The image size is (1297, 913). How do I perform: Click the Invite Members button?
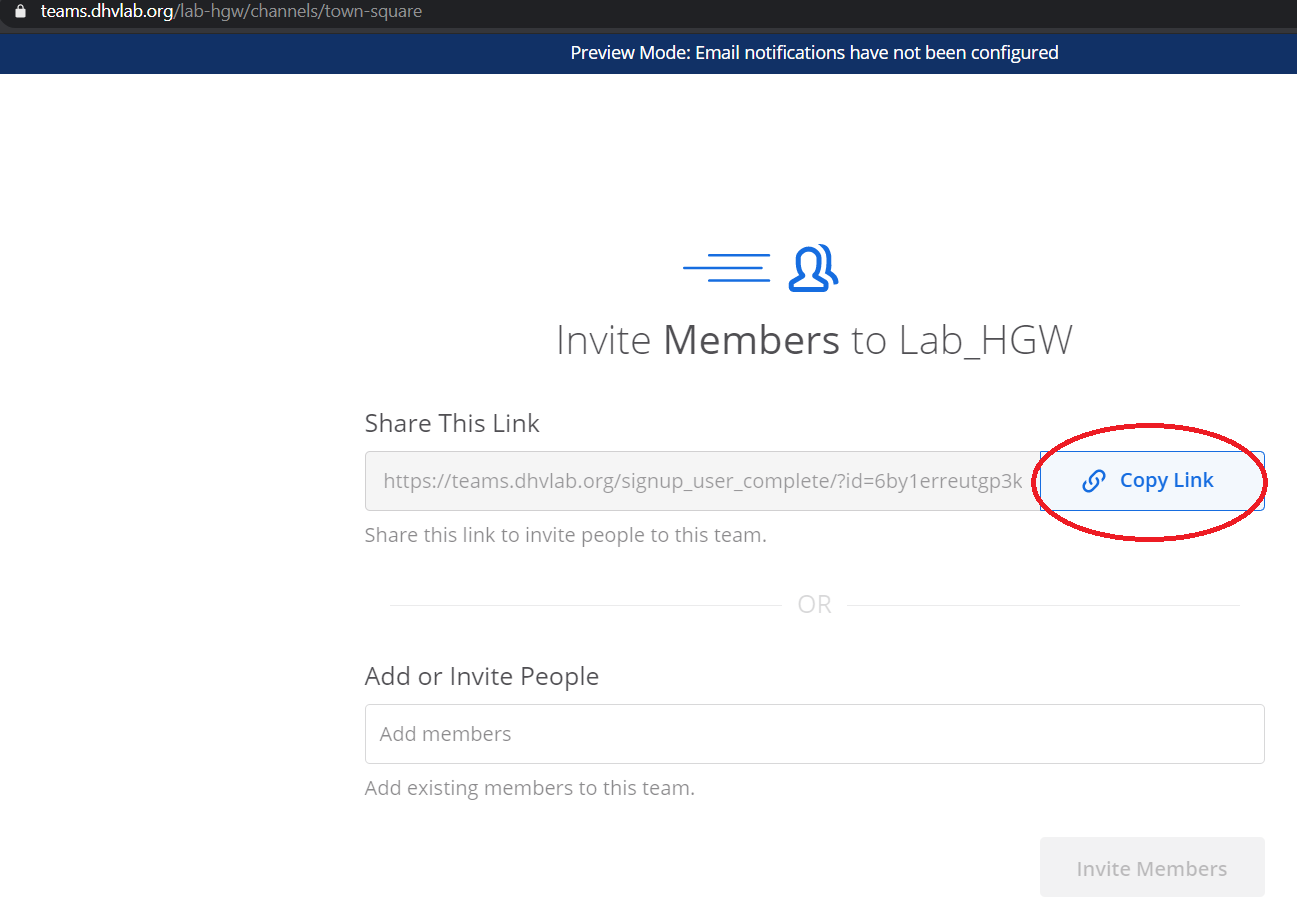[x=1152, y=868]
